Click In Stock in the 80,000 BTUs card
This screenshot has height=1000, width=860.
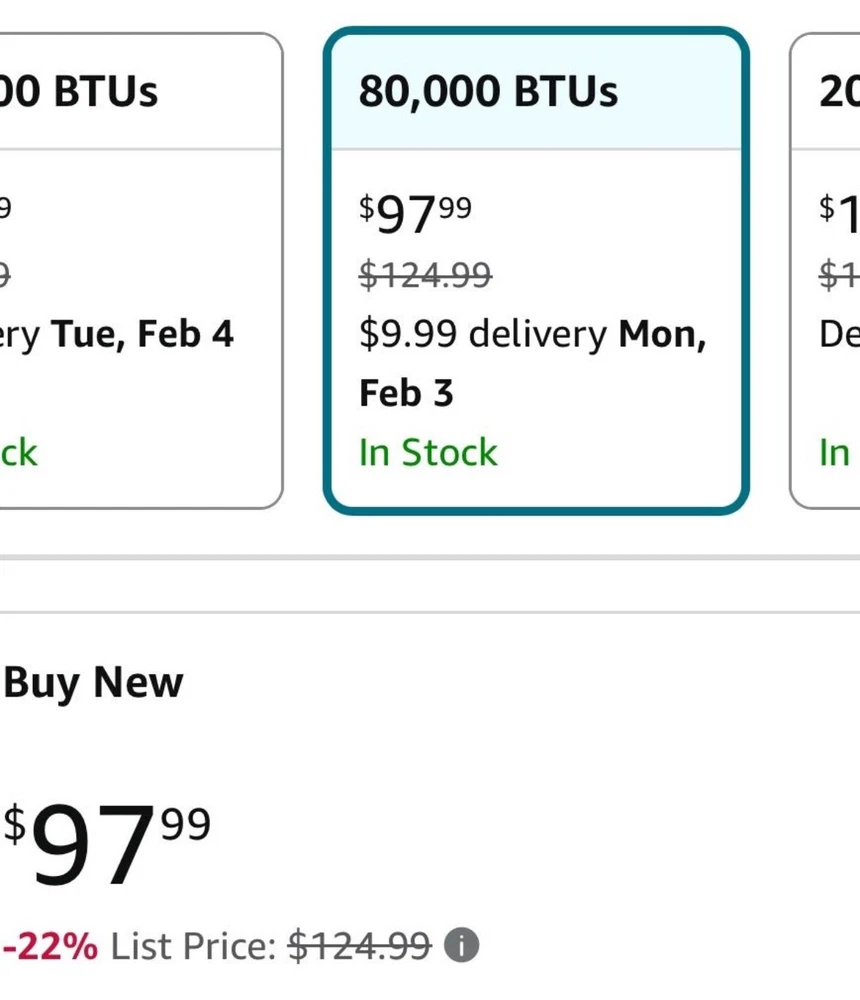(x=428, y=453)
